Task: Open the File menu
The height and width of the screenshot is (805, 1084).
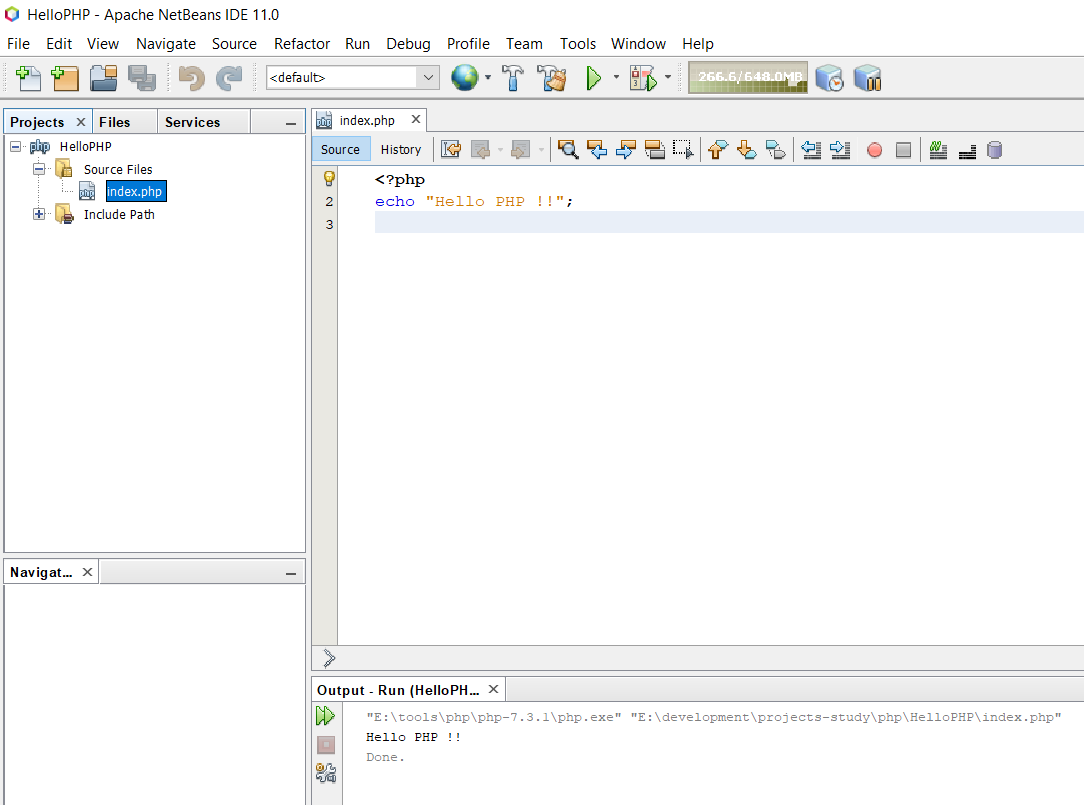Action: [x=19, y=44]
